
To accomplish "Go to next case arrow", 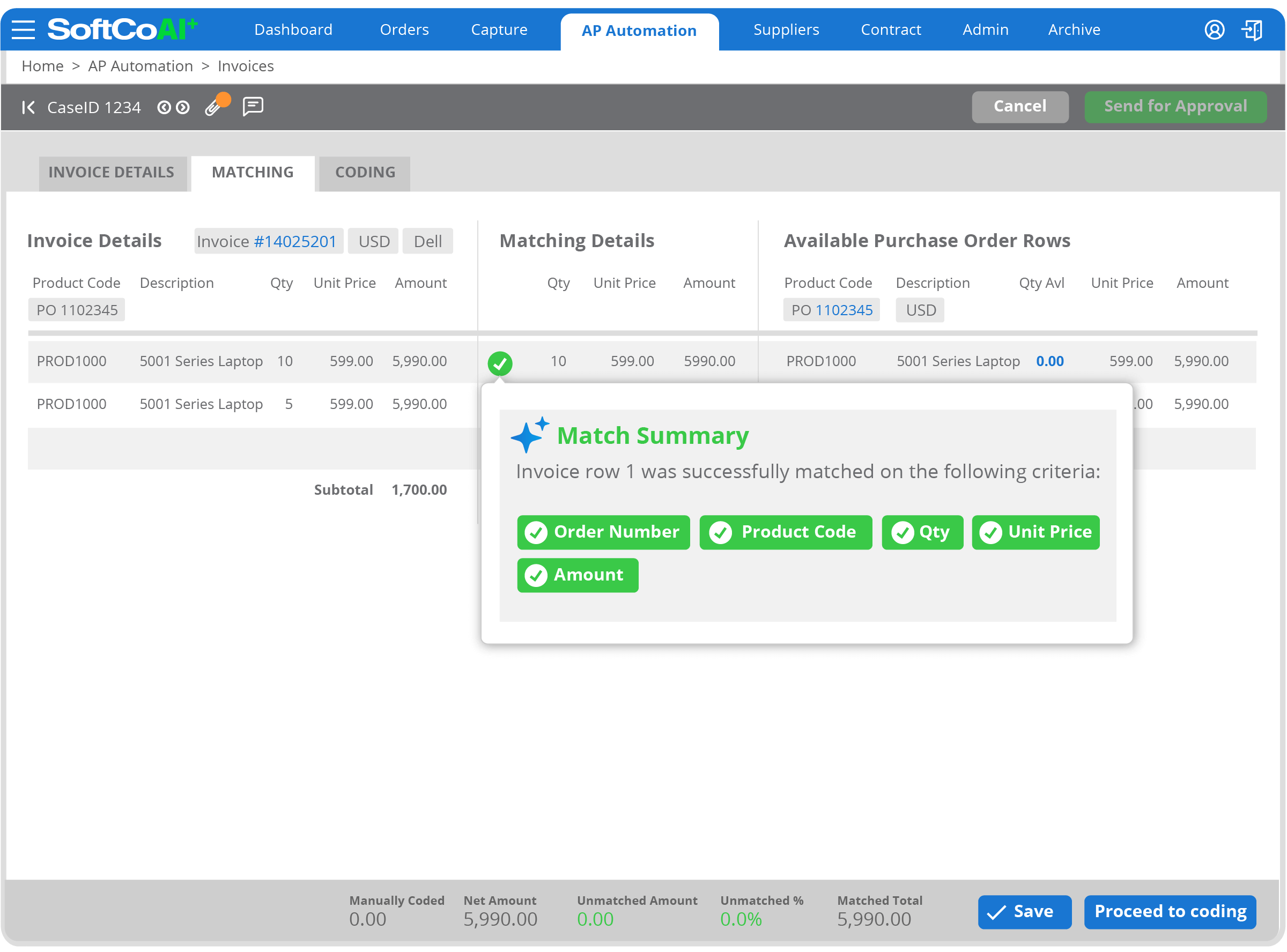I will click(x=183, y=107).
